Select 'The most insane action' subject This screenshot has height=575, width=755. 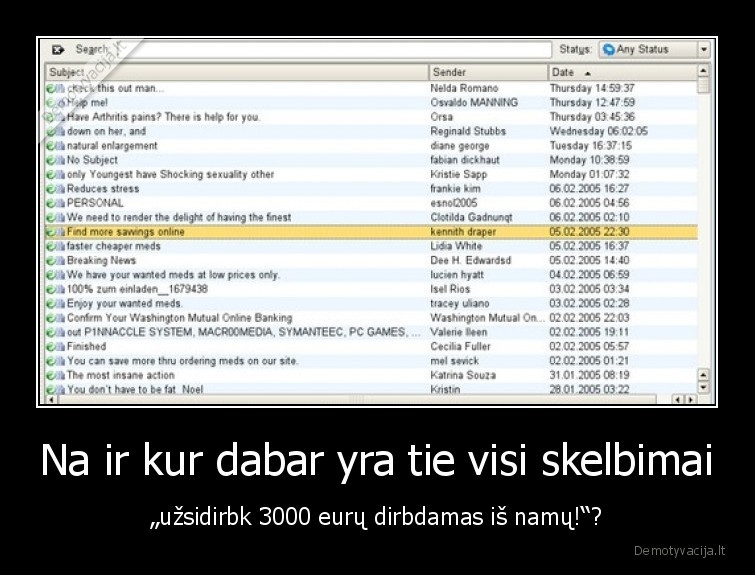(120, 375)
